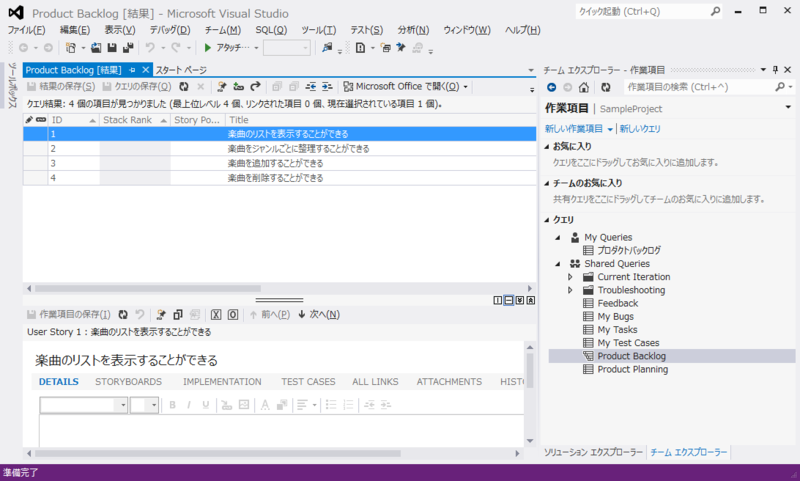Click the copy work item icon

(x=178, y=315)
